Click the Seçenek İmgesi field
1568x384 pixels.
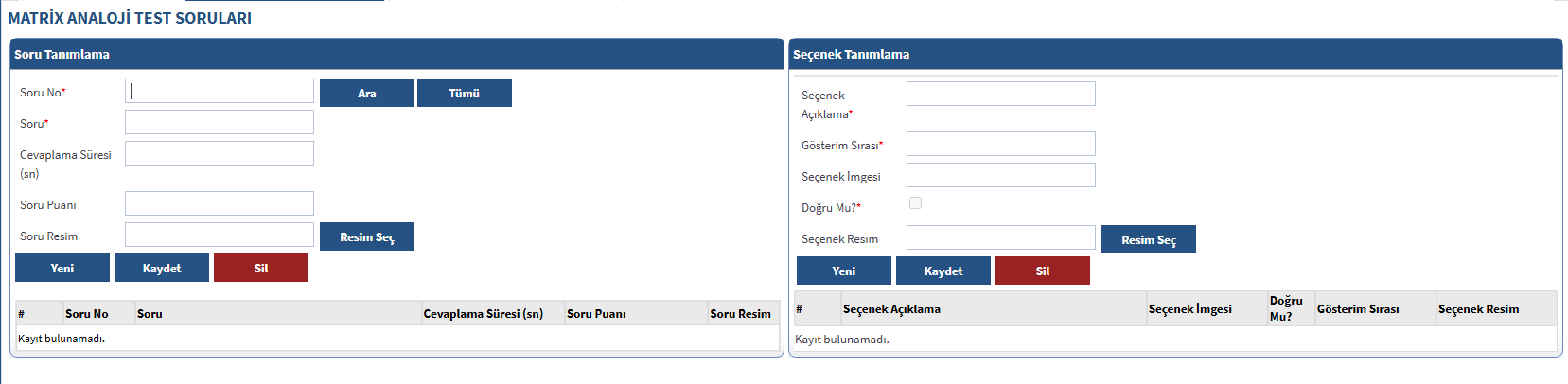pos(1000,175)
